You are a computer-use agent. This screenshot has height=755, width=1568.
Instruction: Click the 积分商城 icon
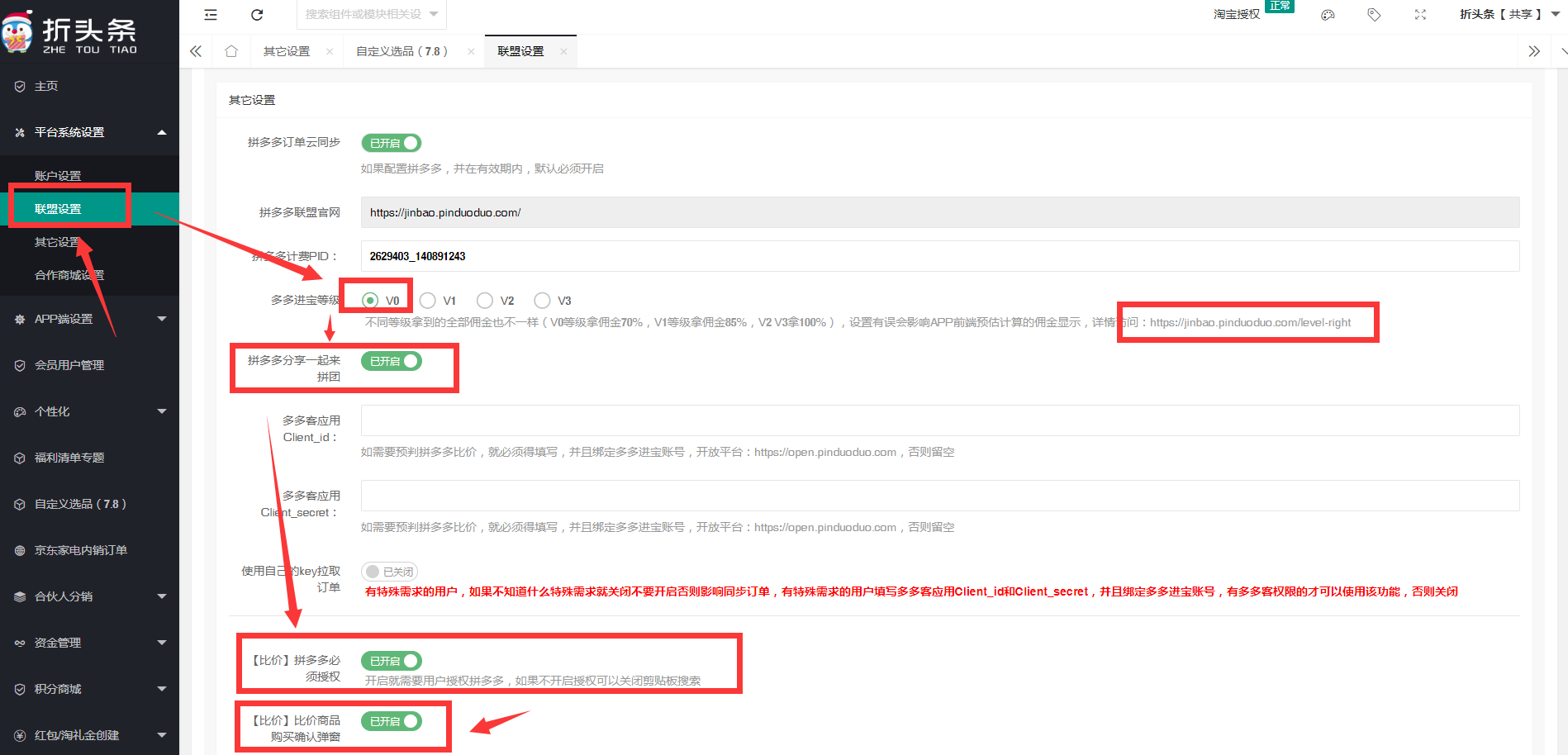(x=20, y=689)
